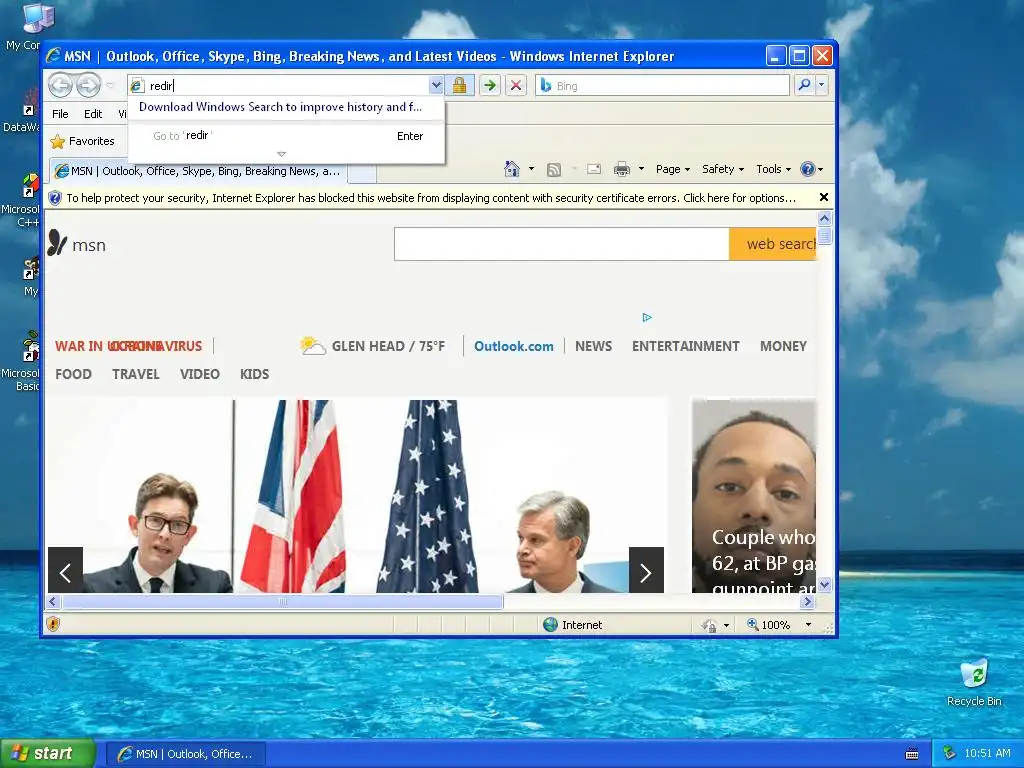The image size is (1024, 768).
Task: Click the previous slide arrow
Action: pos(65,570)
